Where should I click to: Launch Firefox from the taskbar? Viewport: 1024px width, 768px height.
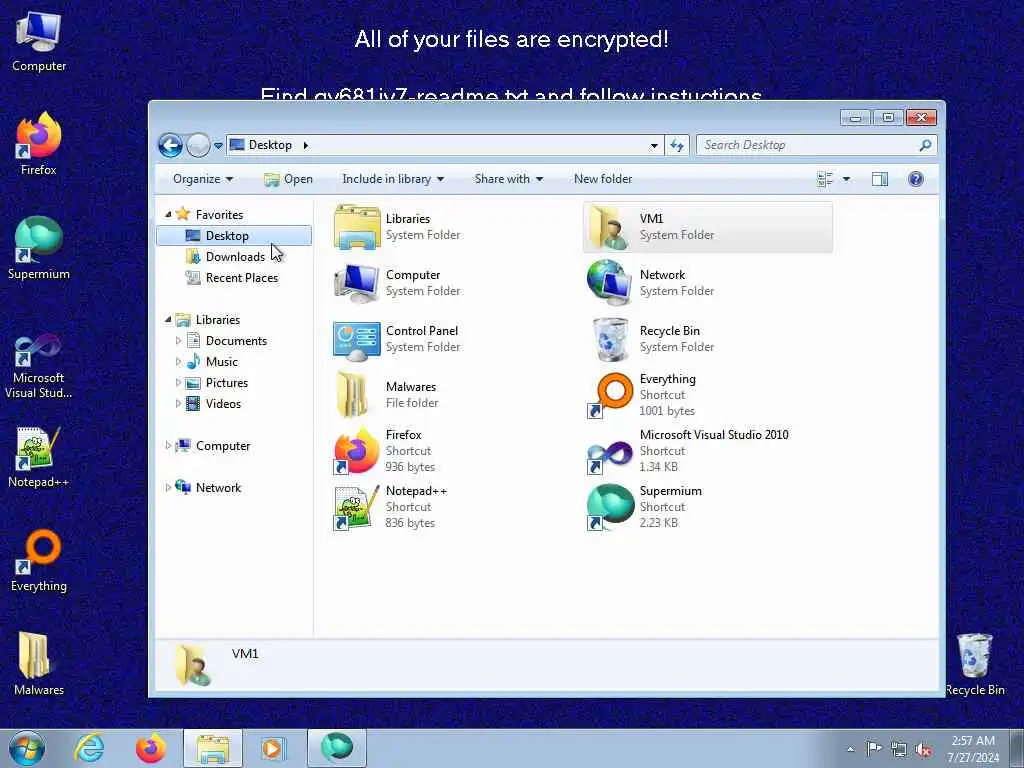151,748
